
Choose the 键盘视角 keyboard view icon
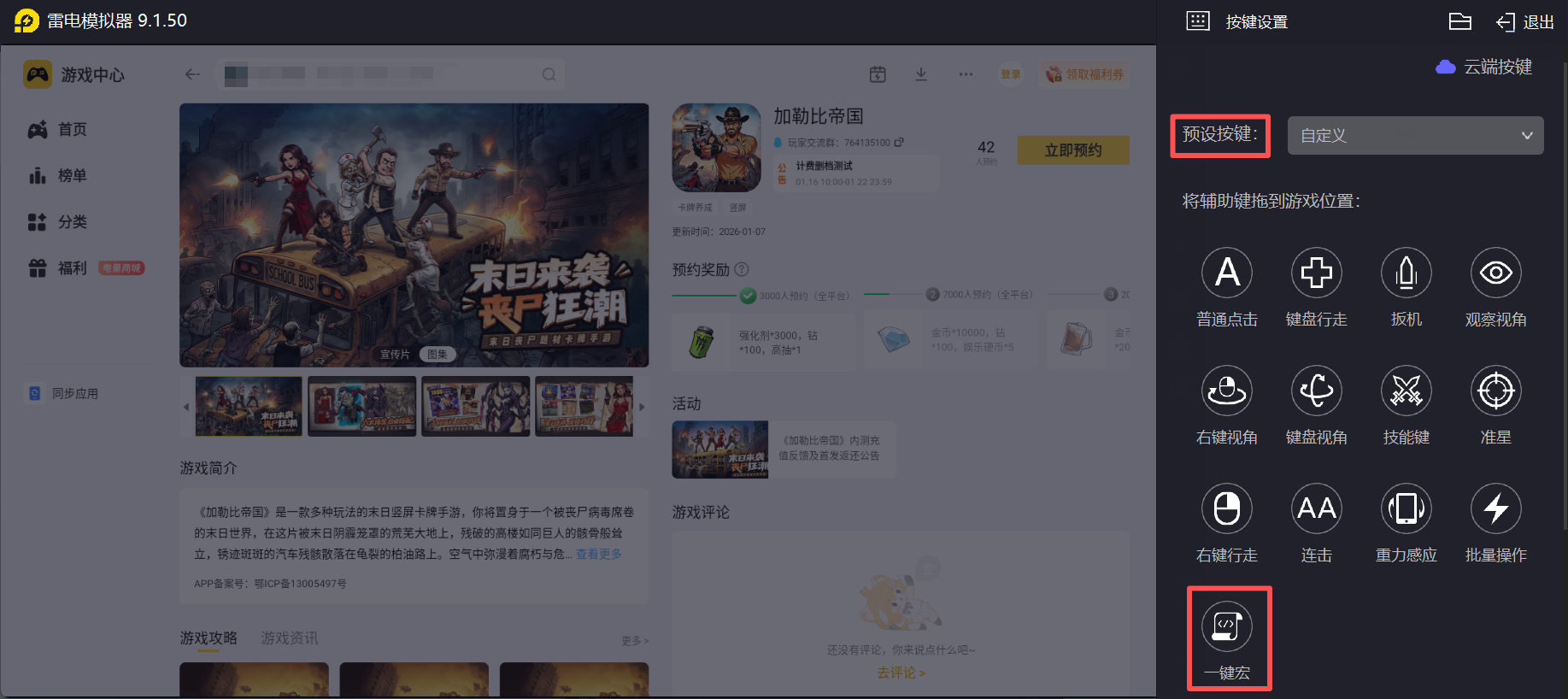tap(1316, 391)
